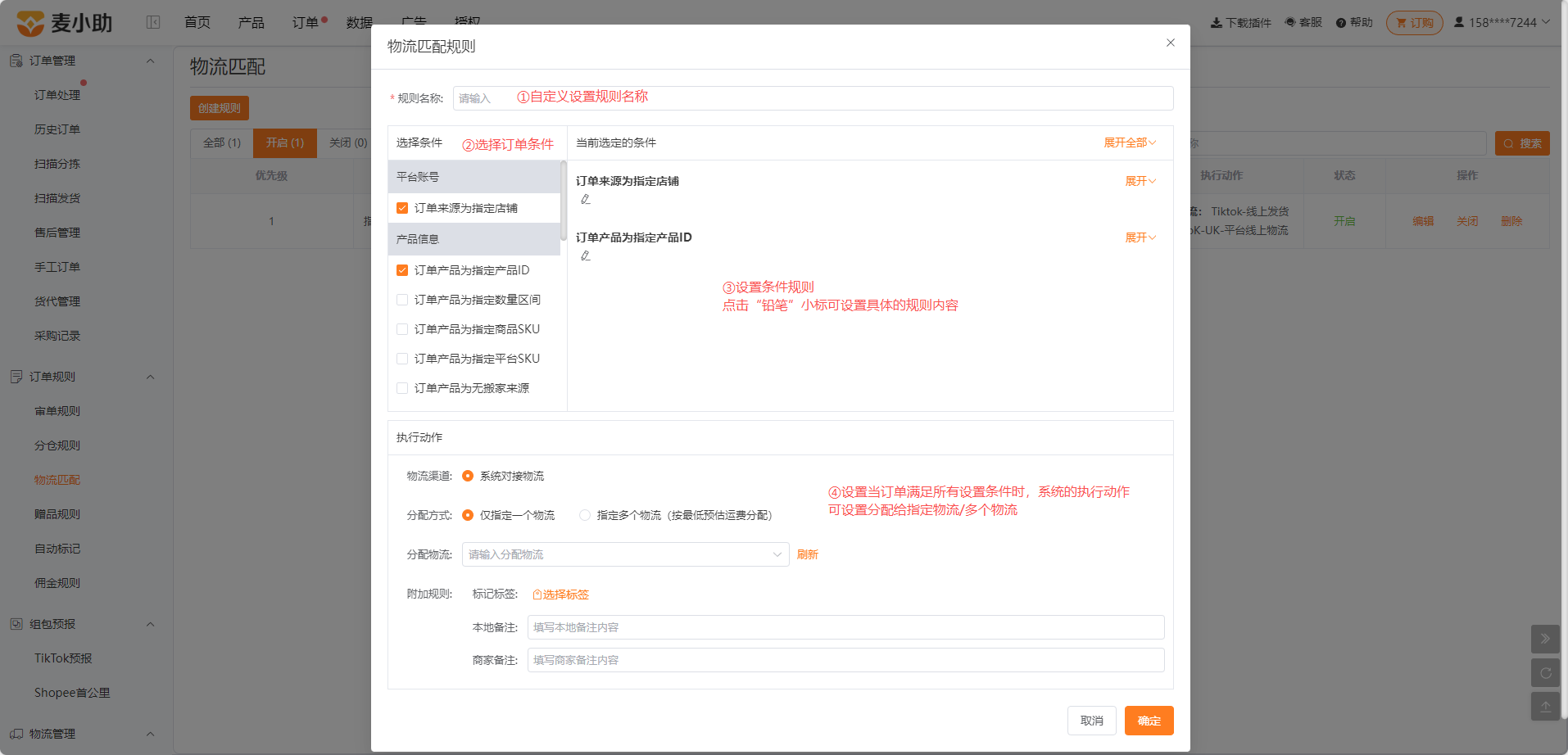Viewport: 1568px width, 755px height.
Task: Select 指定多个物流 radio option
Action: click(x=585, y=515)
